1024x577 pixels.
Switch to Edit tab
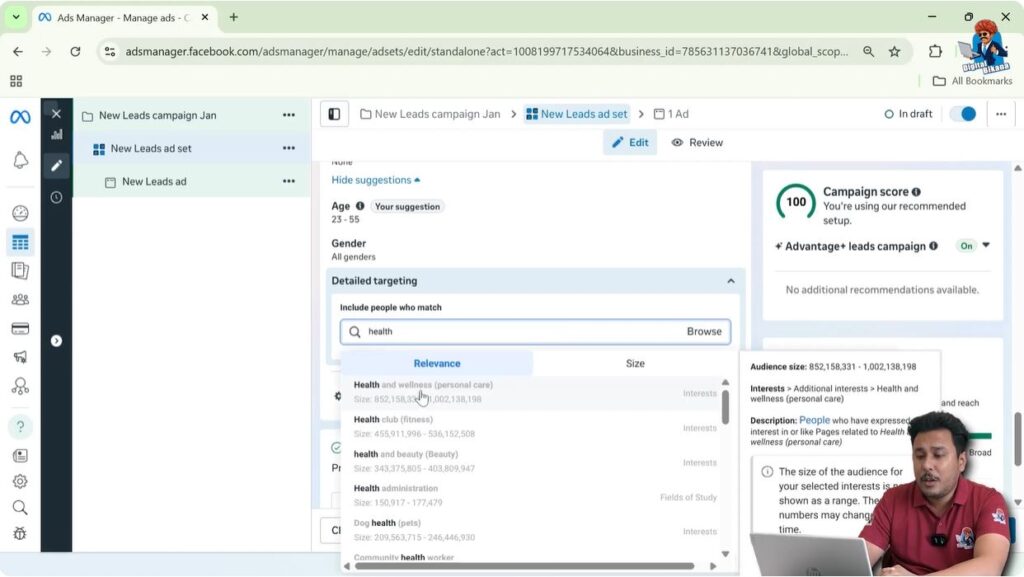[x=630, y=142]
